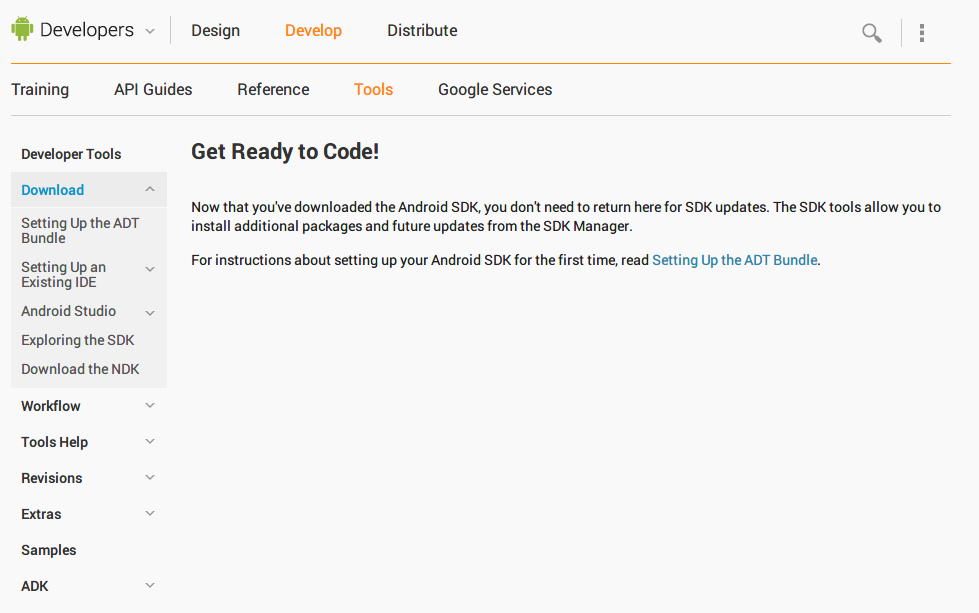Screen dimensions: 979x613
Task: Expand the Extras section
Action: click(x=150, y=513)
